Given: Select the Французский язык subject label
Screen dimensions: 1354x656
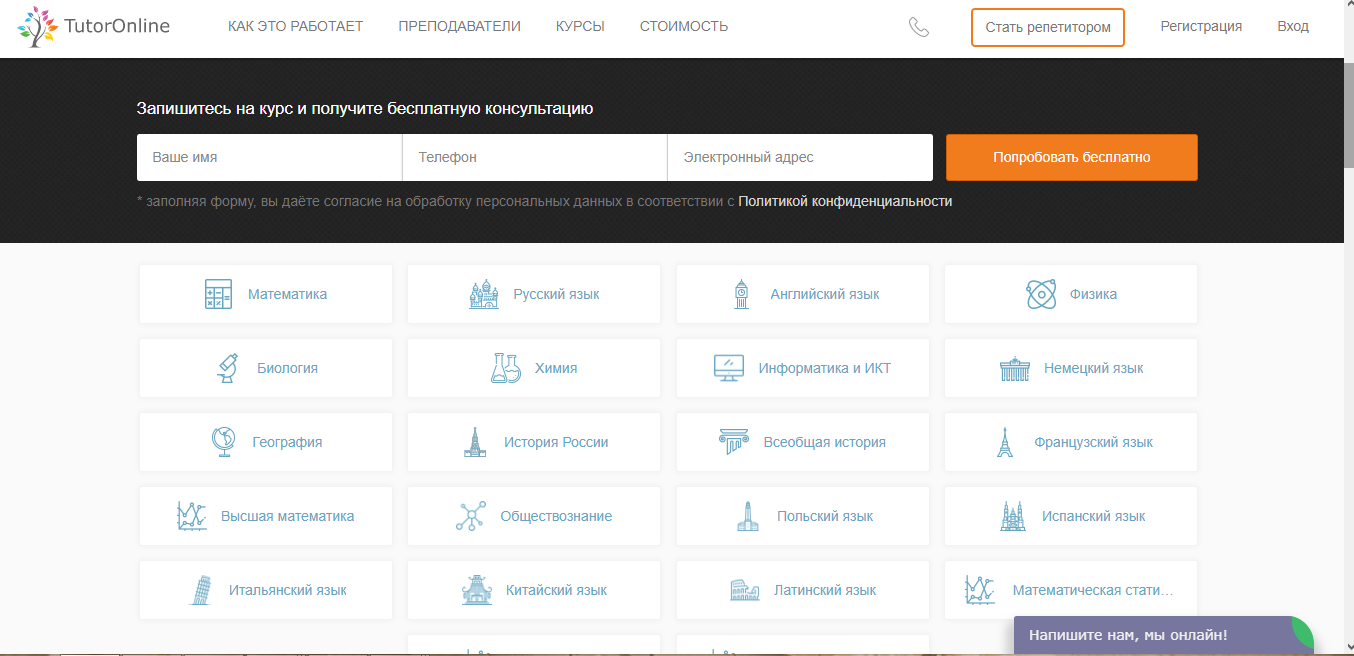Looking at the screenshot, I should point(1094,442).
